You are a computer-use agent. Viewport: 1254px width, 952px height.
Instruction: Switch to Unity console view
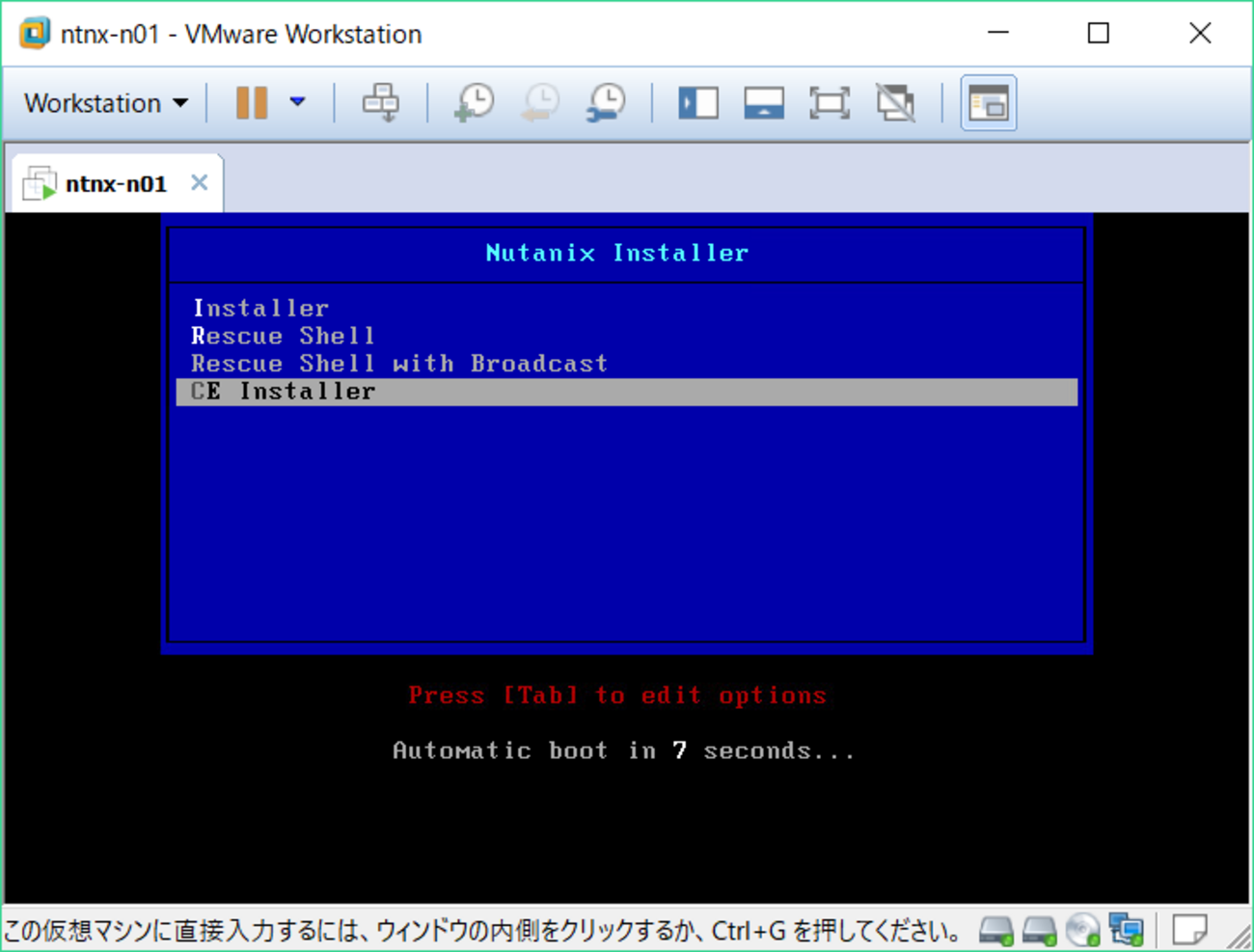989,102
